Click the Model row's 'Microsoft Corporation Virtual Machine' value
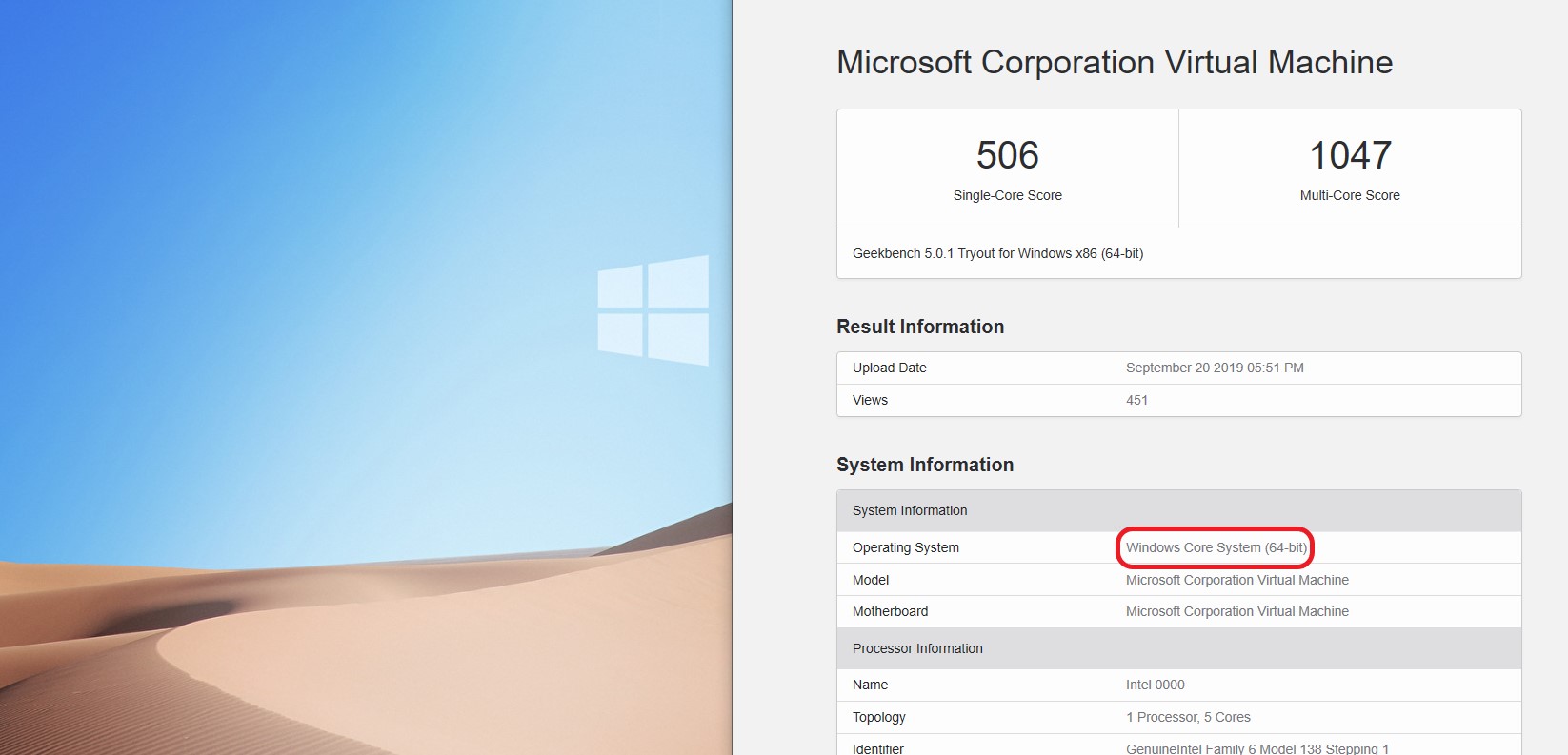This screenshot has width=1568, height=755. (1237, 580)
